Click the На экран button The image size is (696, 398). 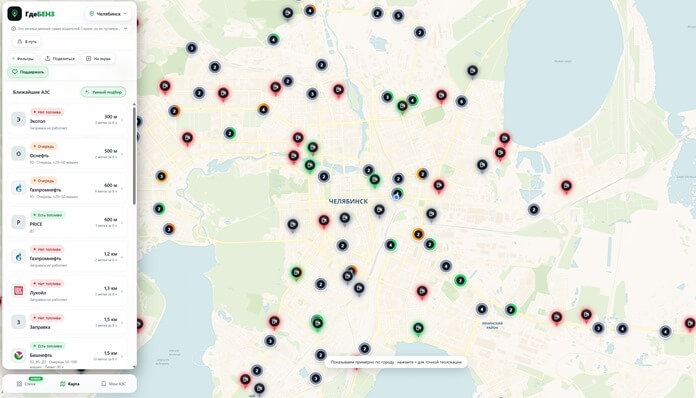pyautogui.click(x=98, y=59)
